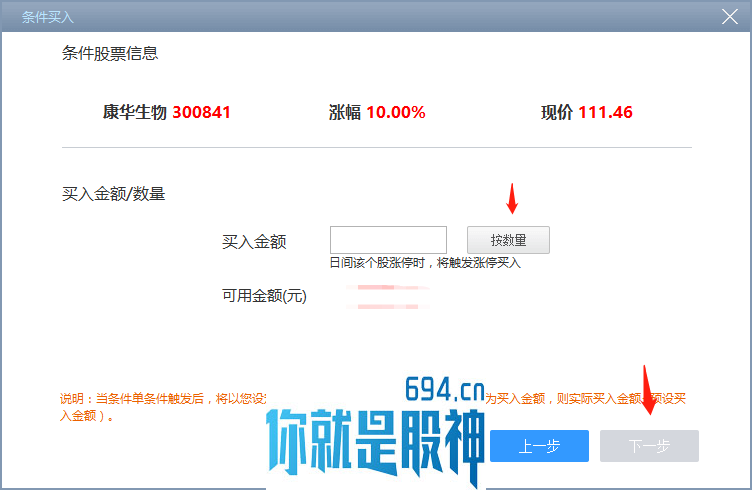Viewport: 752px width, 490px height.
Task: Click the 买入金额 input field
Action: coord(388,240)
